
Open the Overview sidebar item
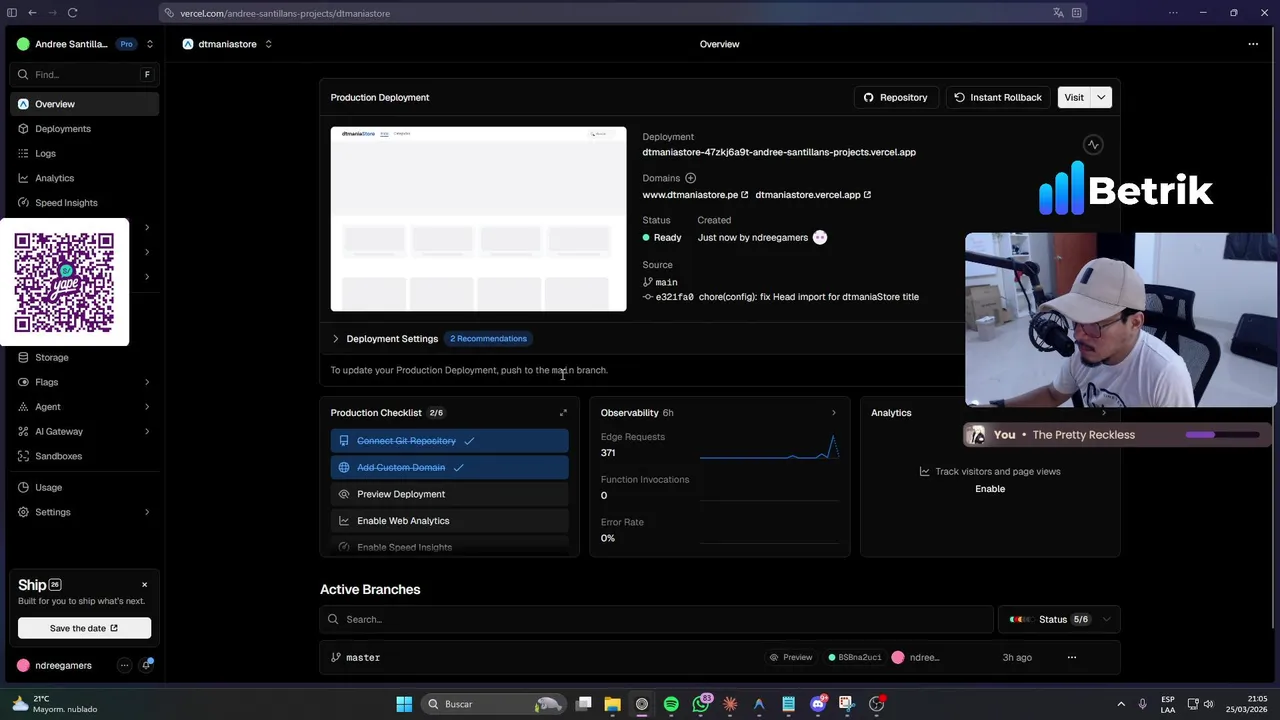pos(85,104)
